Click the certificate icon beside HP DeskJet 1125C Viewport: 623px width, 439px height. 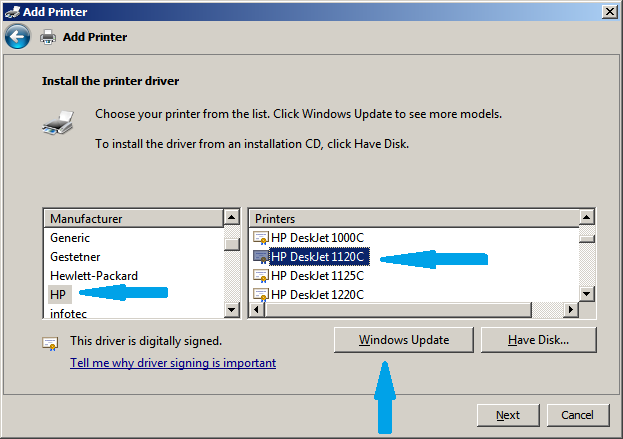(x=261, y=276)
